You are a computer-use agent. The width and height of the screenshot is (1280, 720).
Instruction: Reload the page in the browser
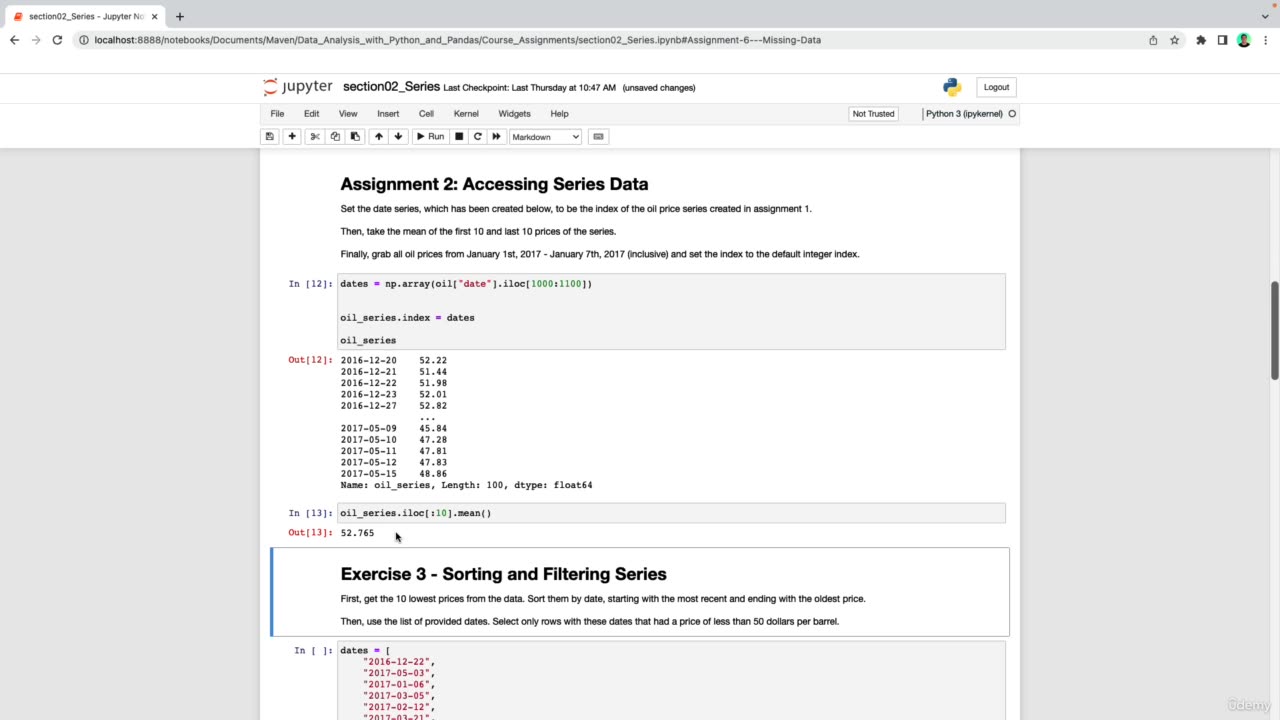[x=58, y=40]
